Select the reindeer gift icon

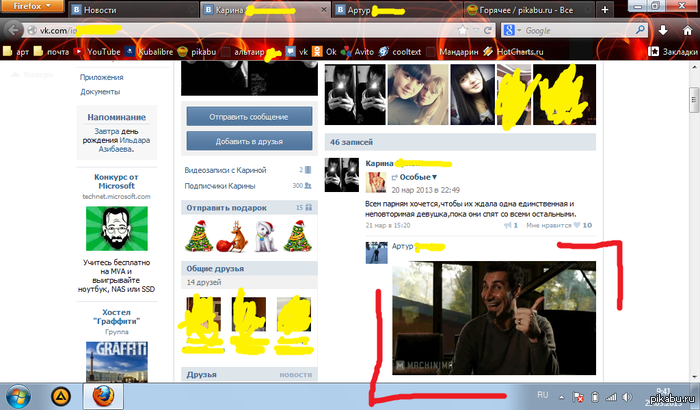coord(233,237)
